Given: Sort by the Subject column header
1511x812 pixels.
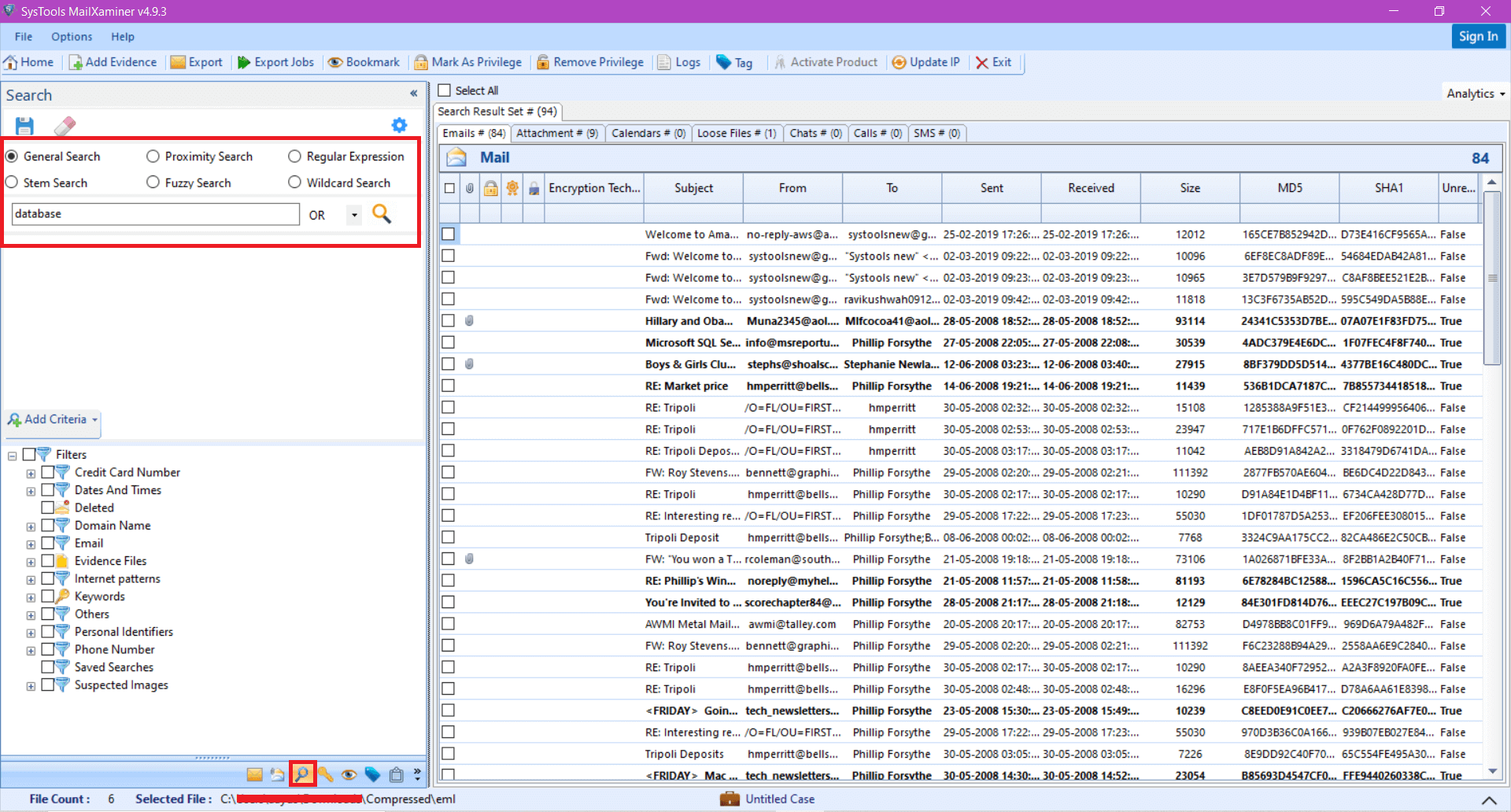Looking at the screenshot, I should [x=693, y=188].
